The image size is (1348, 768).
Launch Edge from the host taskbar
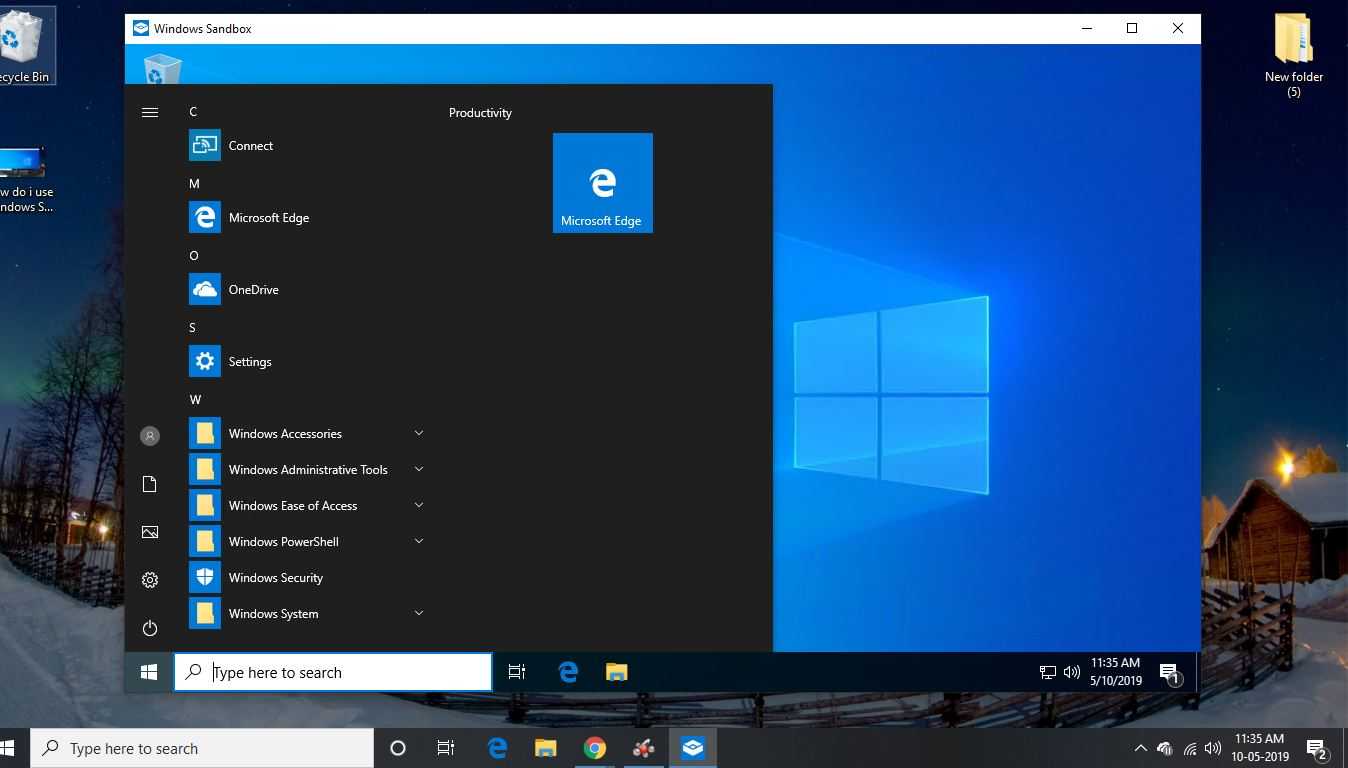point(497,748)
